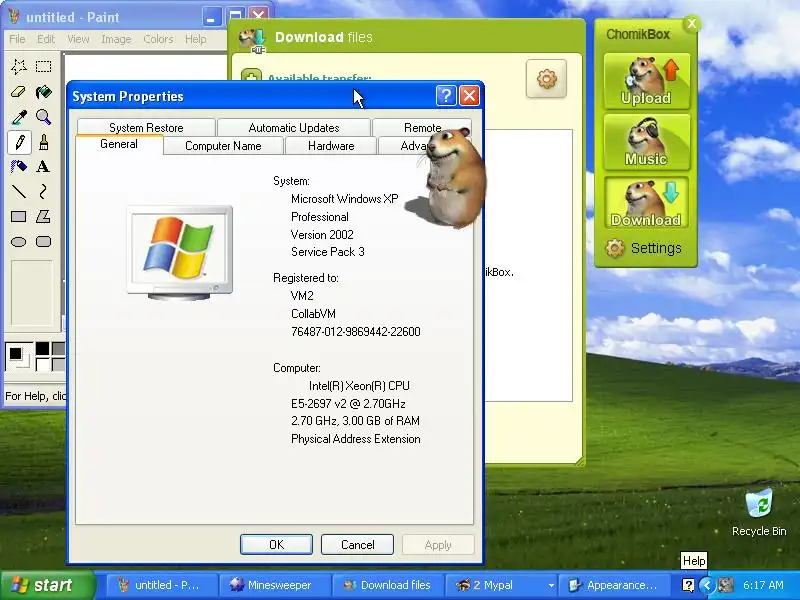Click the product ID 76487-012-9869442-22600
This screenshot has width=800, height=600.
click(x=356, y=332)
